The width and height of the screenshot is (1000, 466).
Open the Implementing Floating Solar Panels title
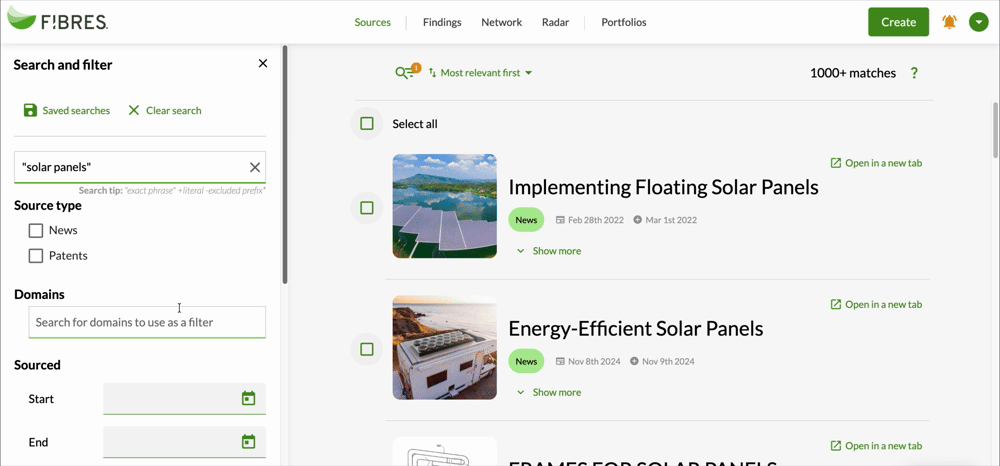click(663, 187)
